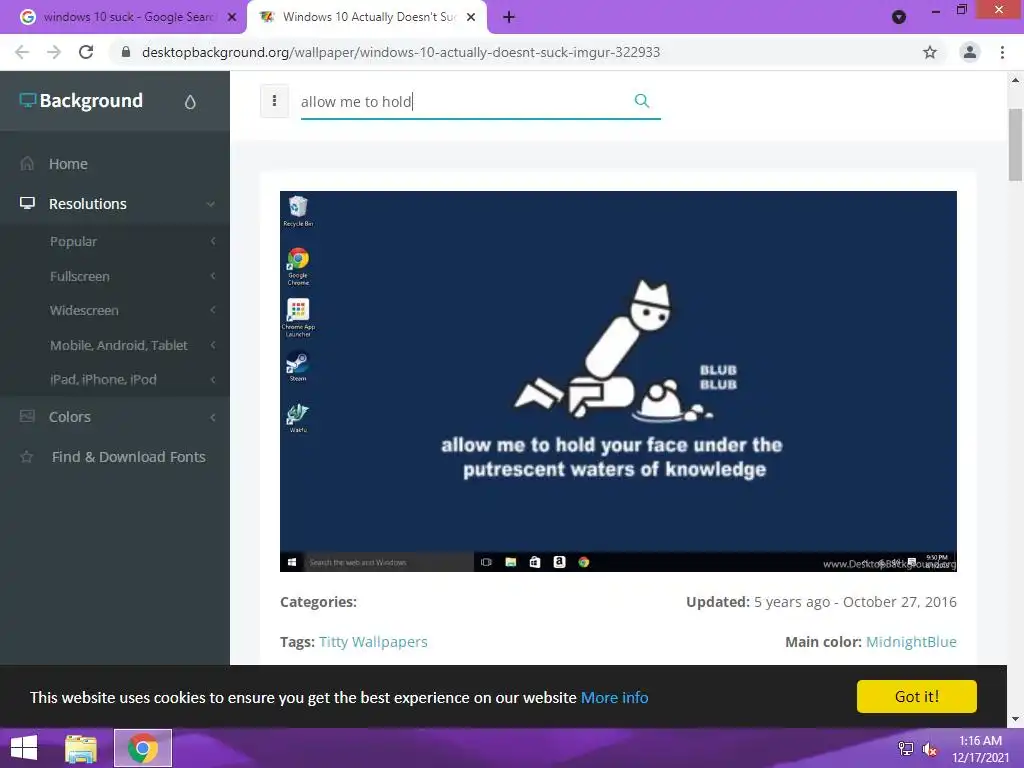The width and height of the screenshot is (1024, 768).
Task: Accept cookies with the Got it! button
Action: (x=916, y=696)
